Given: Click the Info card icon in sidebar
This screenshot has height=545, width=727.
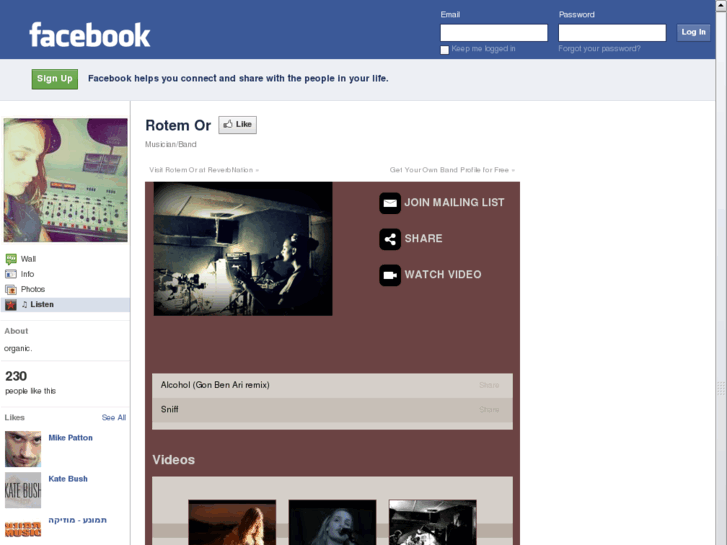Looking at the screenshot, I should 11,274.
